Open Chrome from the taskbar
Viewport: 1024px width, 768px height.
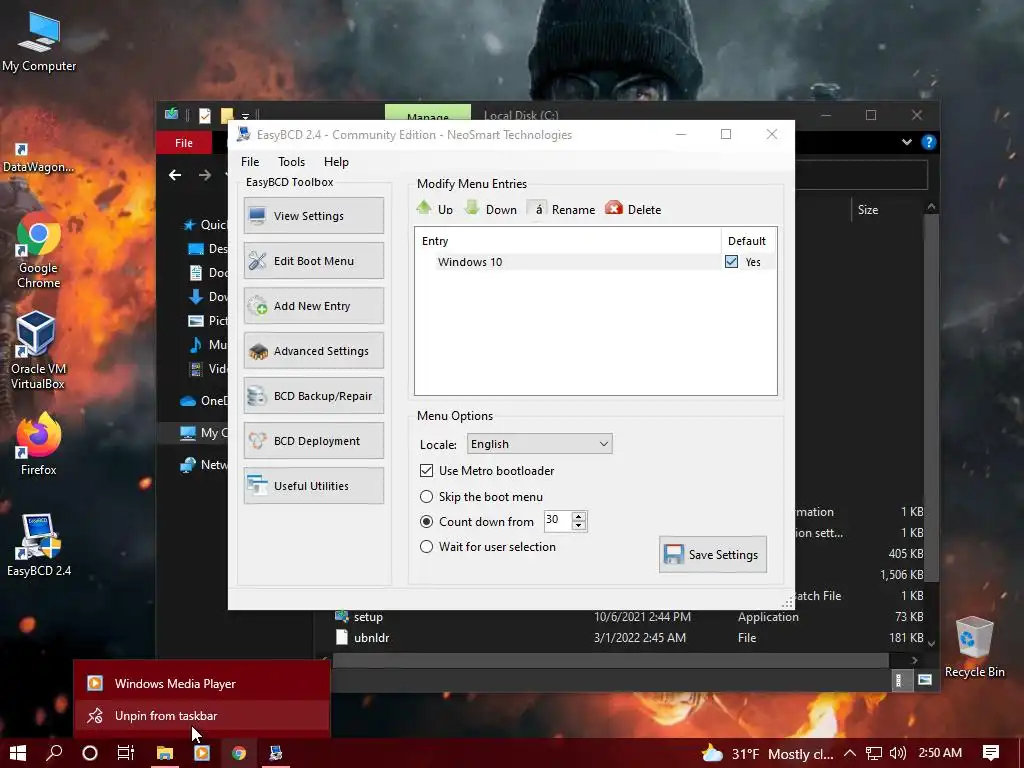click(239, 753)
